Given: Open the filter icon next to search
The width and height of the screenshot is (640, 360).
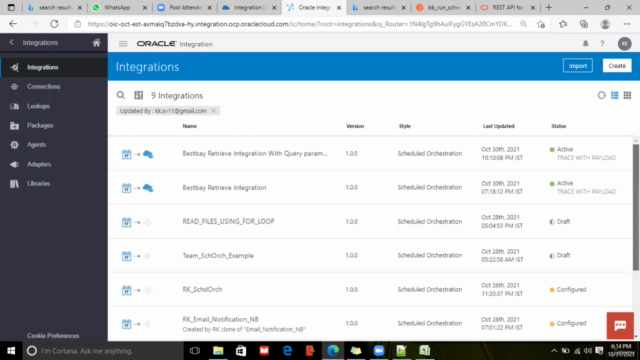Looking at the screenshot, I should (139, 96).
